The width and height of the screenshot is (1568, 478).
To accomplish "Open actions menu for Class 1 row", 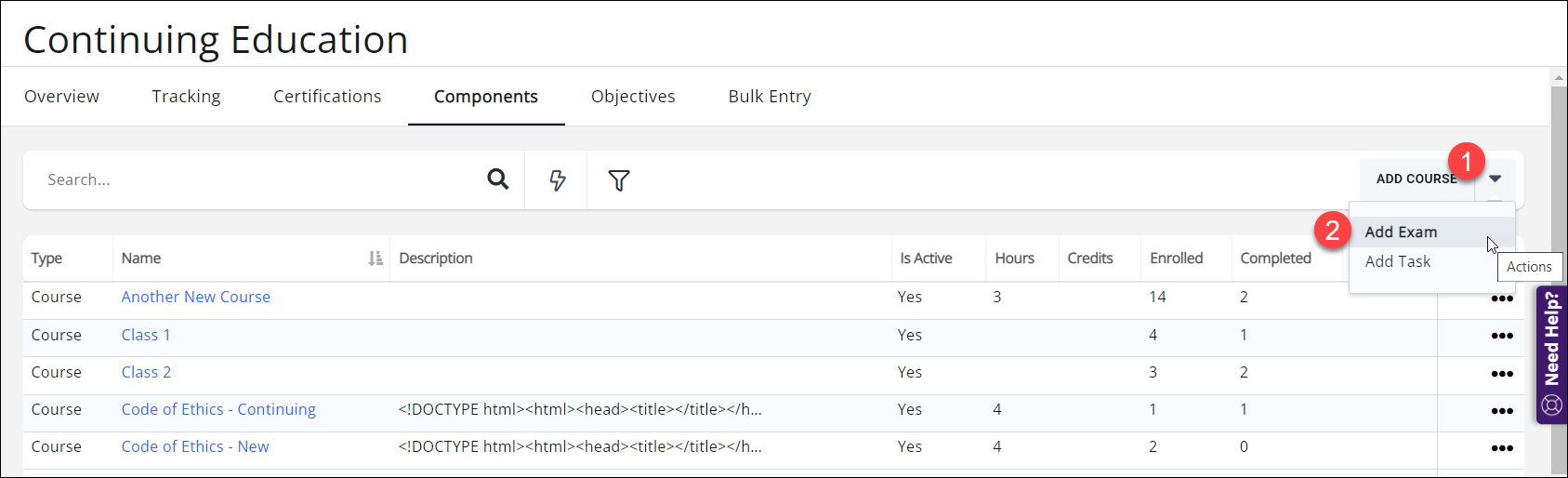I will tap(1501, 336).
